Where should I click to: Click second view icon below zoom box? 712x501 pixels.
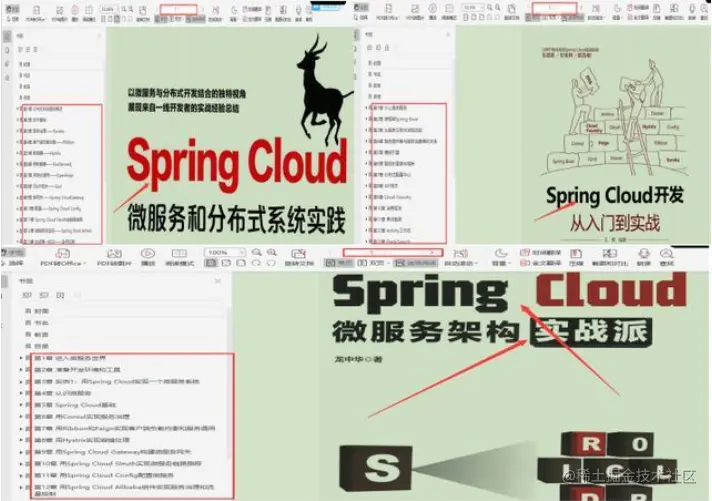point(226,263)
